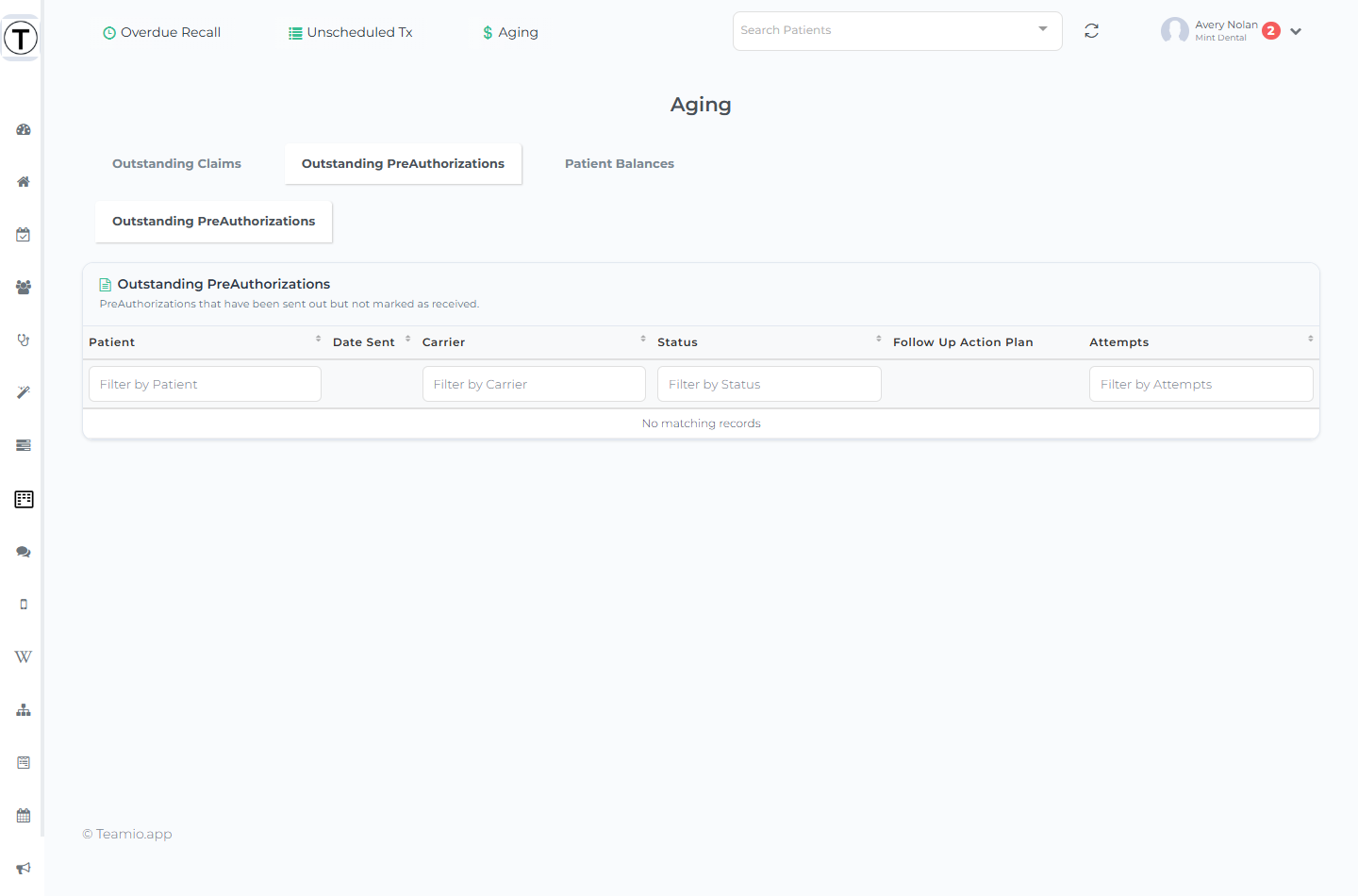Focus the Filter by Status field
The height and width of the screenshot is (896, 1358).
[x=770, y=384]
